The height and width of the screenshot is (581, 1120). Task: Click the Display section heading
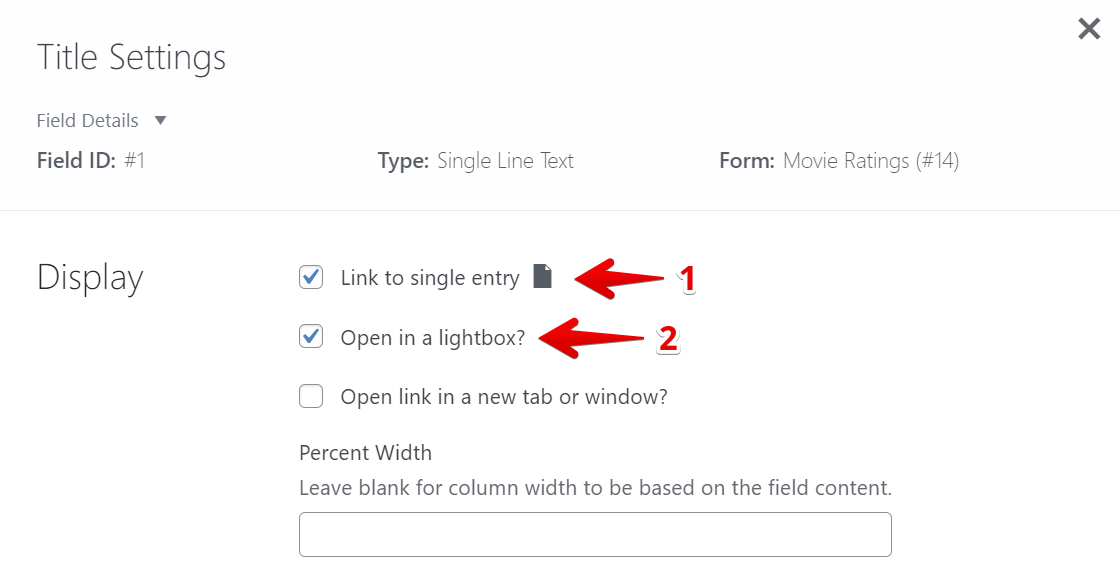[90, 278]
